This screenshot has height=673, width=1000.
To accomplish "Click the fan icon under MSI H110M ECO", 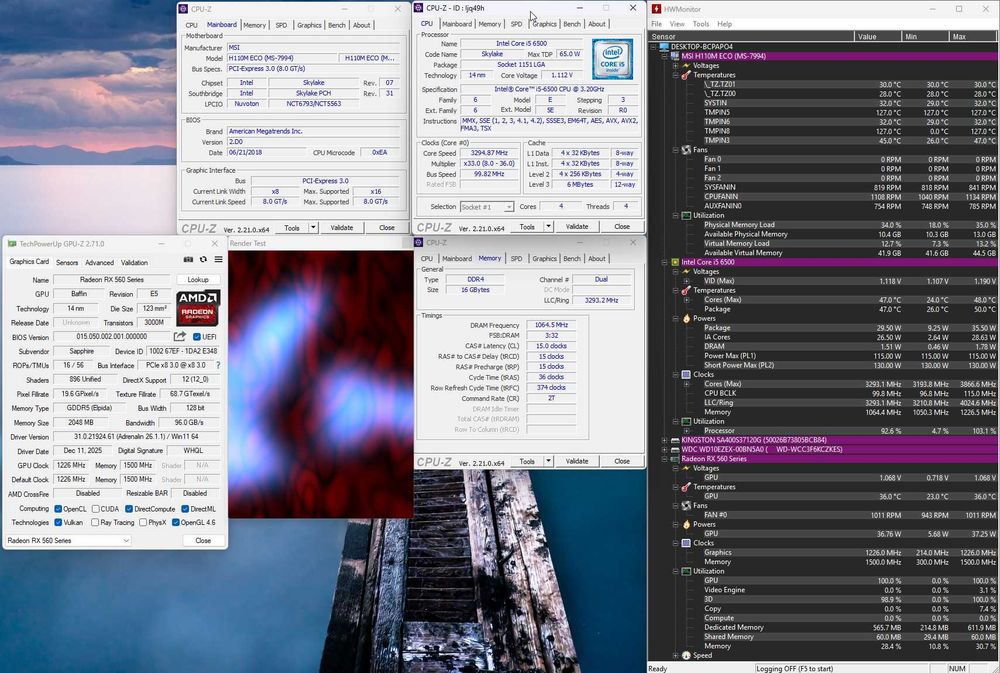I will click(686, 150).
